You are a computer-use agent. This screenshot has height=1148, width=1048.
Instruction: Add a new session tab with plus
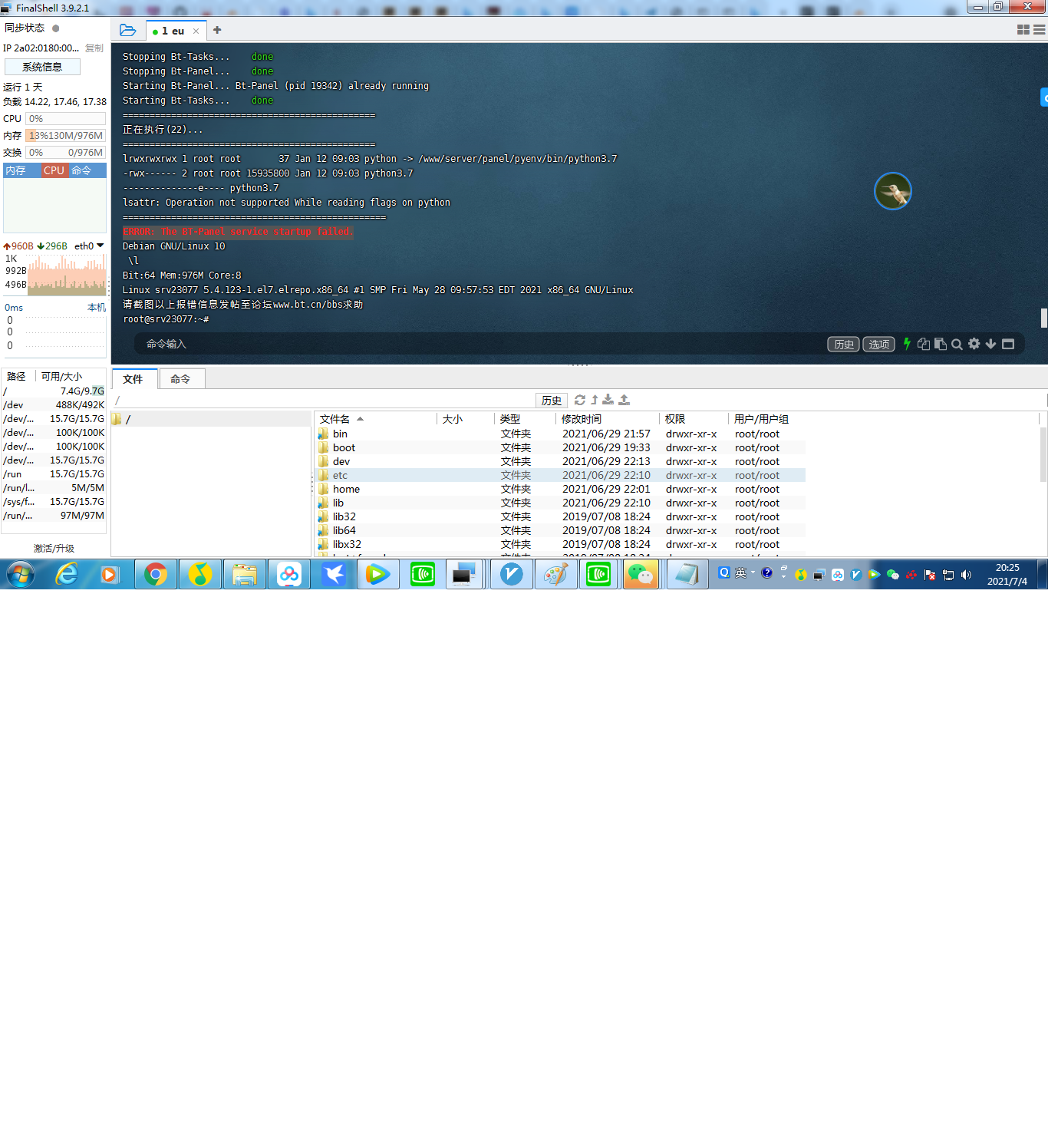pyautogui.click(x=217, y=30)
